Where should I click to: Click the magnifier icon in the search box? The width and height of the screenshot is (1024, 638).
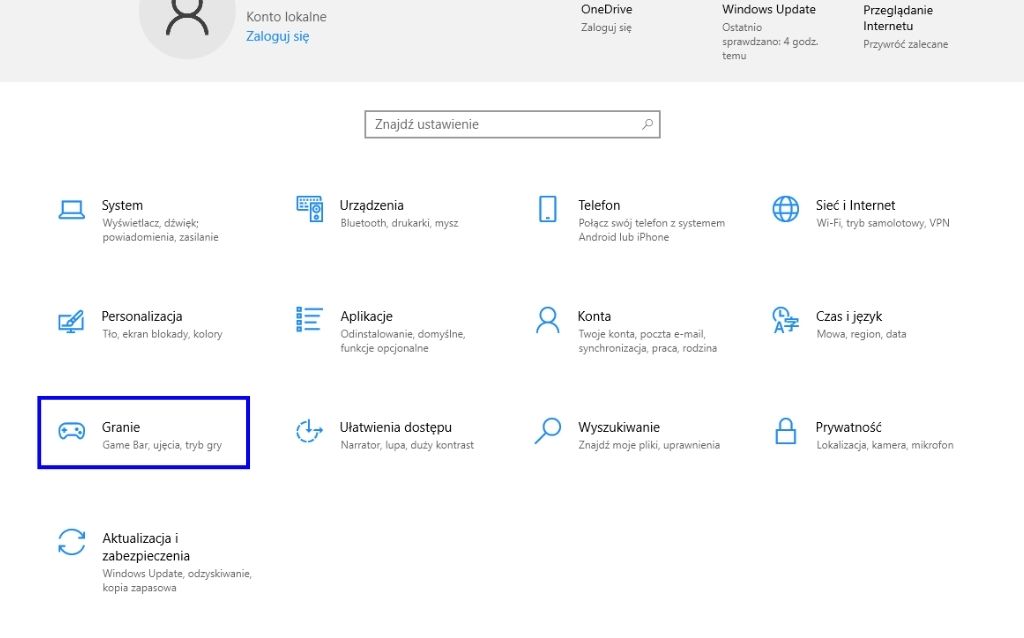647,125
